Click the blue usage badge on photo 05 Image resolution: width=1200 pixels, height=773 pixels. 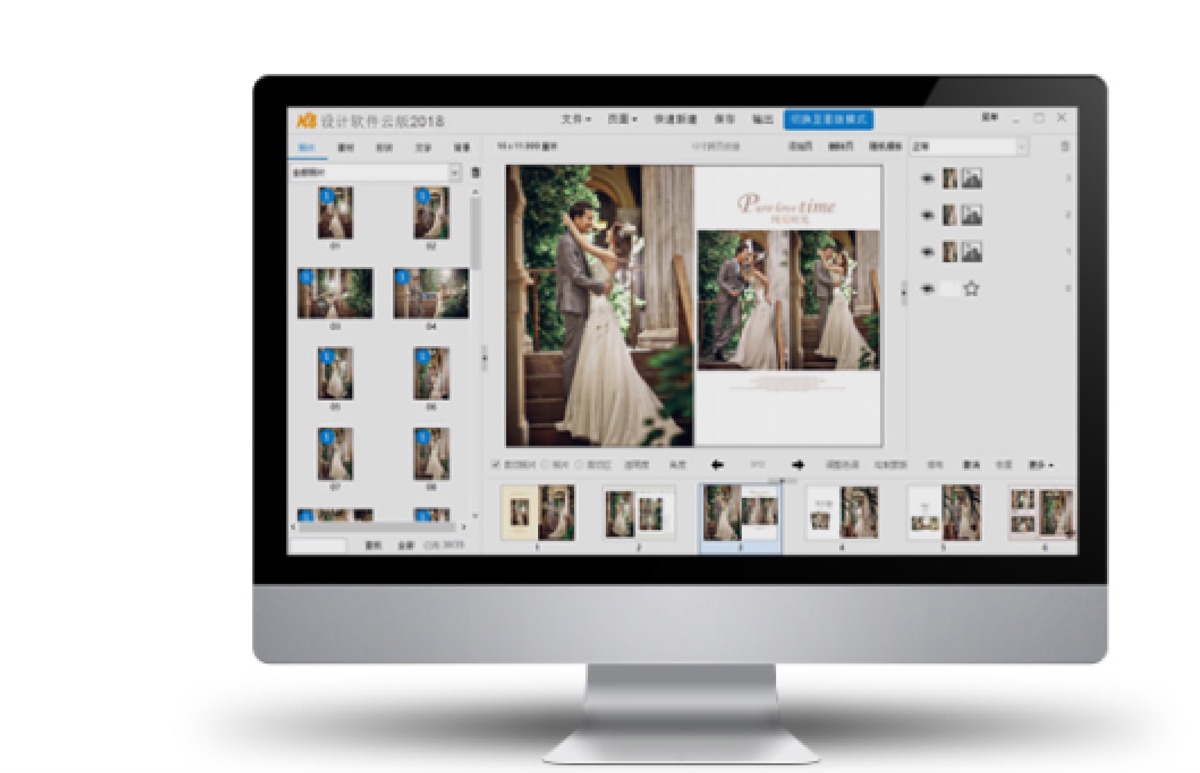point(325,356)
